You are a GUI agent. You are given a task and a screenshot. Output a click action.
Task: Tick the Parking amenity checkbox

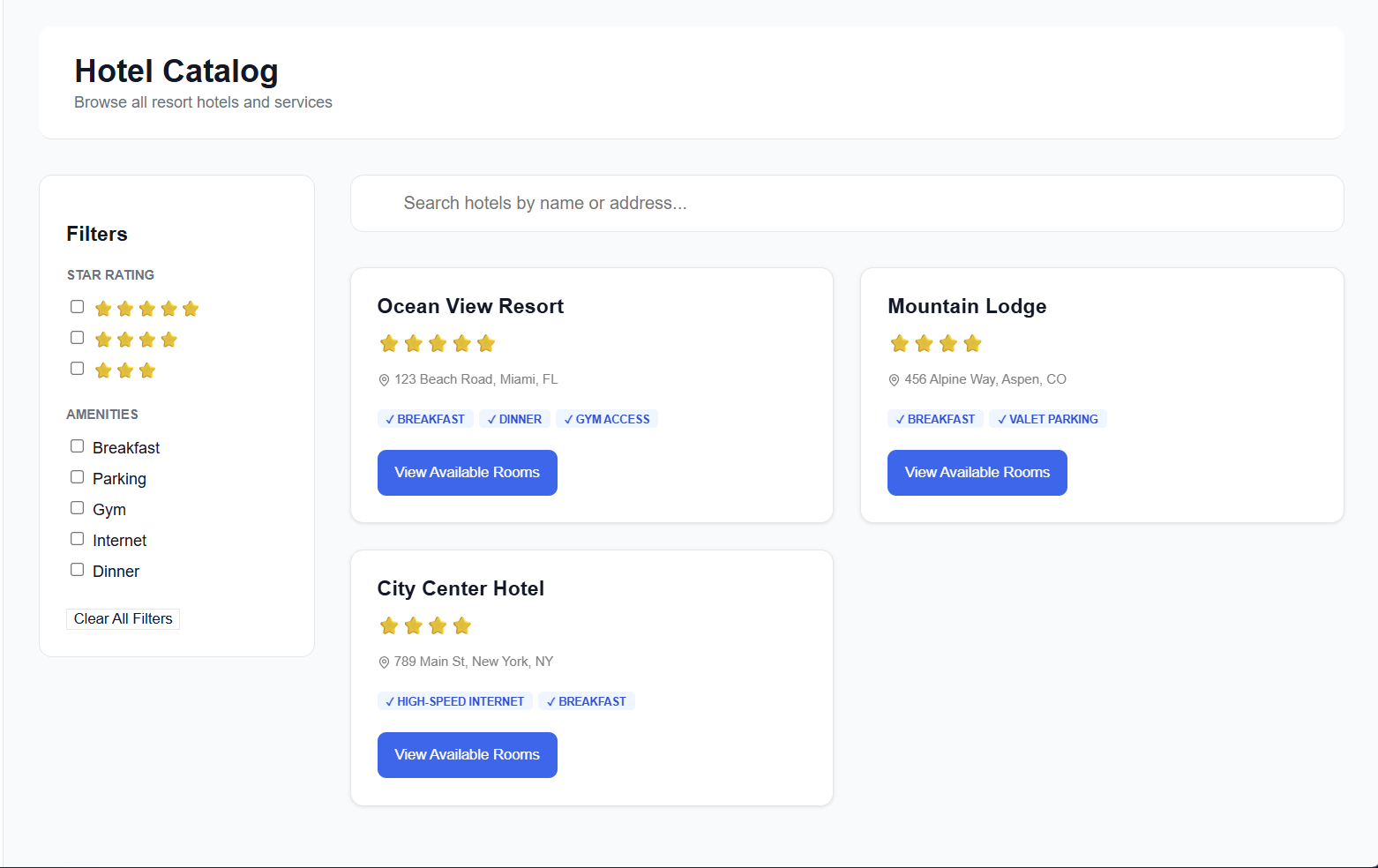coord(78,477)
